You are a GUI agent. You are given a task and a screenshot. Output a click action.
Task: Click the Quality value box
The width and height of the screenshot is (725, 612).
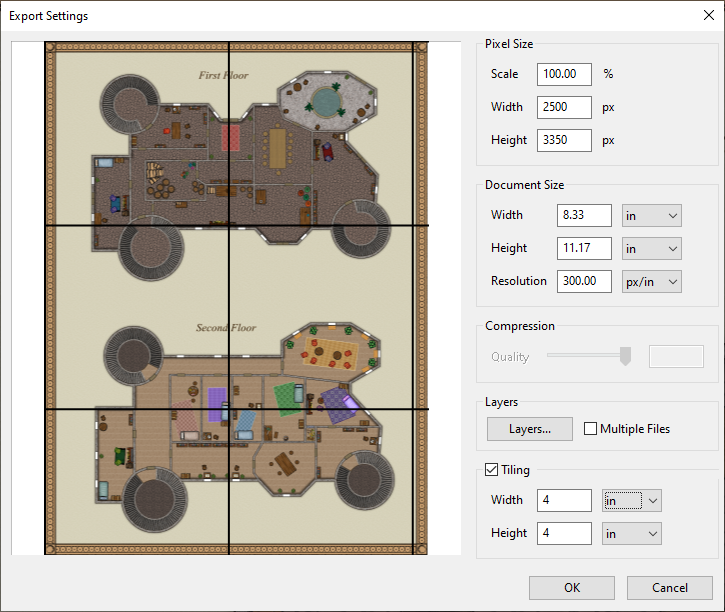point(676,356)
